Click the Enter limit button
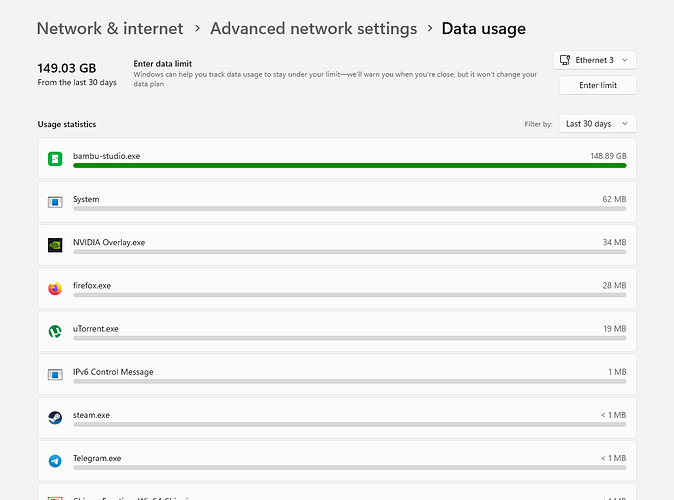 [597, 85]
